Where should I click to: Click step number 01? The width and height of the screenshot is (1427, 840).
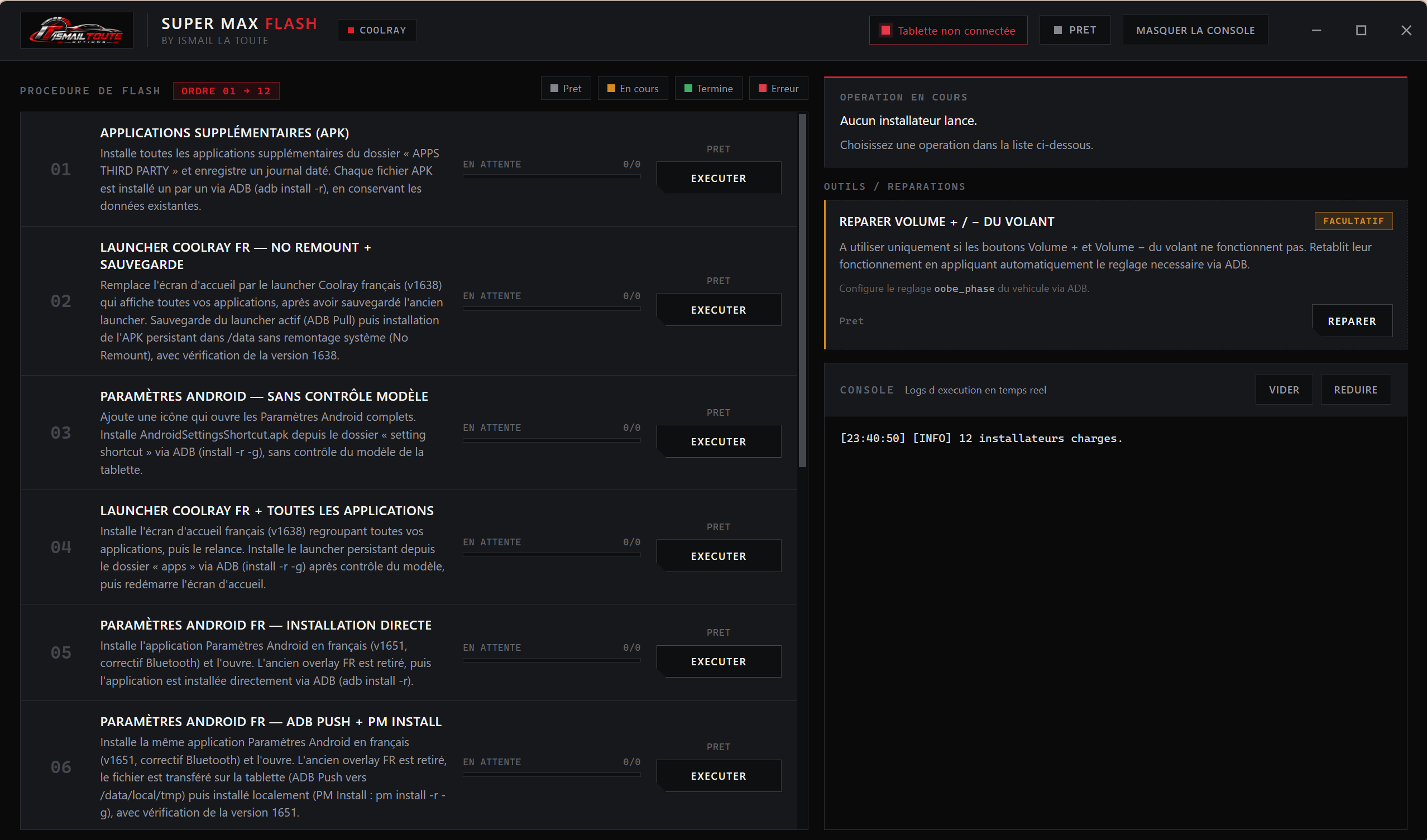[x=61, y=169]
